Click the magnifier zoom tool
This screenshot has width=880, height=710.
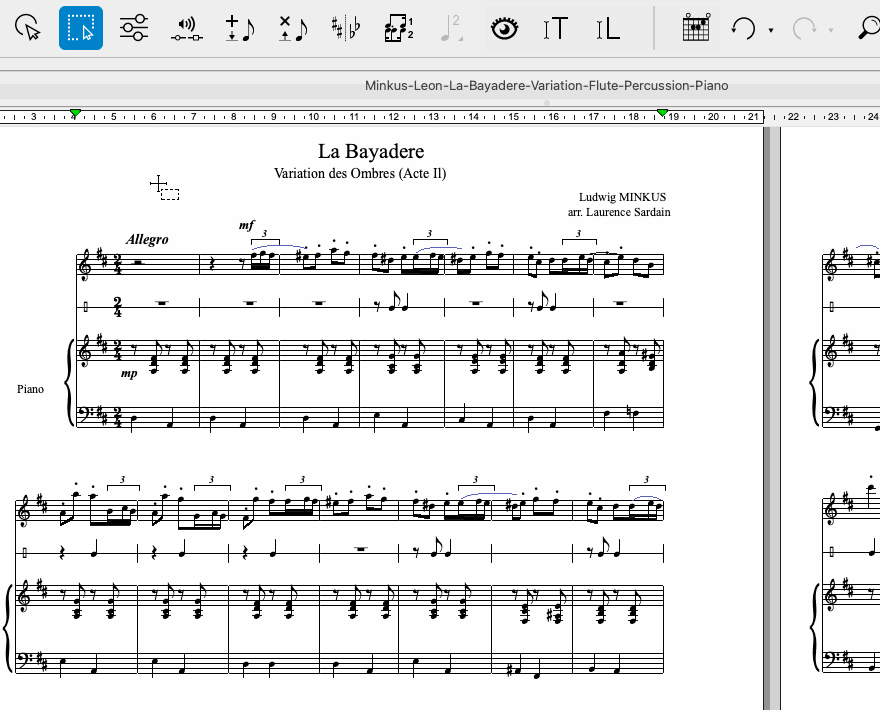click(x=868, y=28)
